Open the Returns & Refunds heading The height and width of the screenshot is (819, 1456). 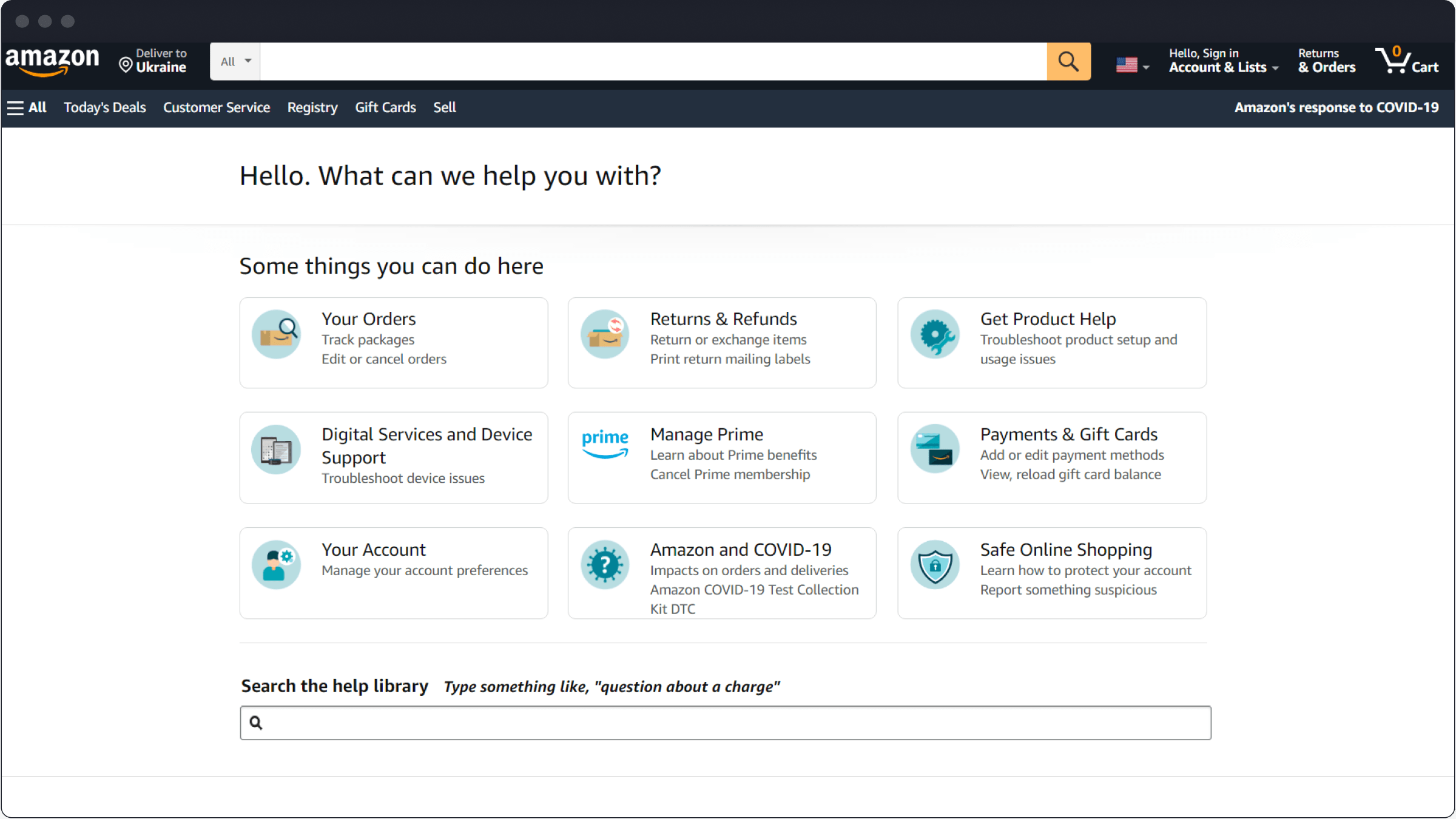[x=724, y=319]
